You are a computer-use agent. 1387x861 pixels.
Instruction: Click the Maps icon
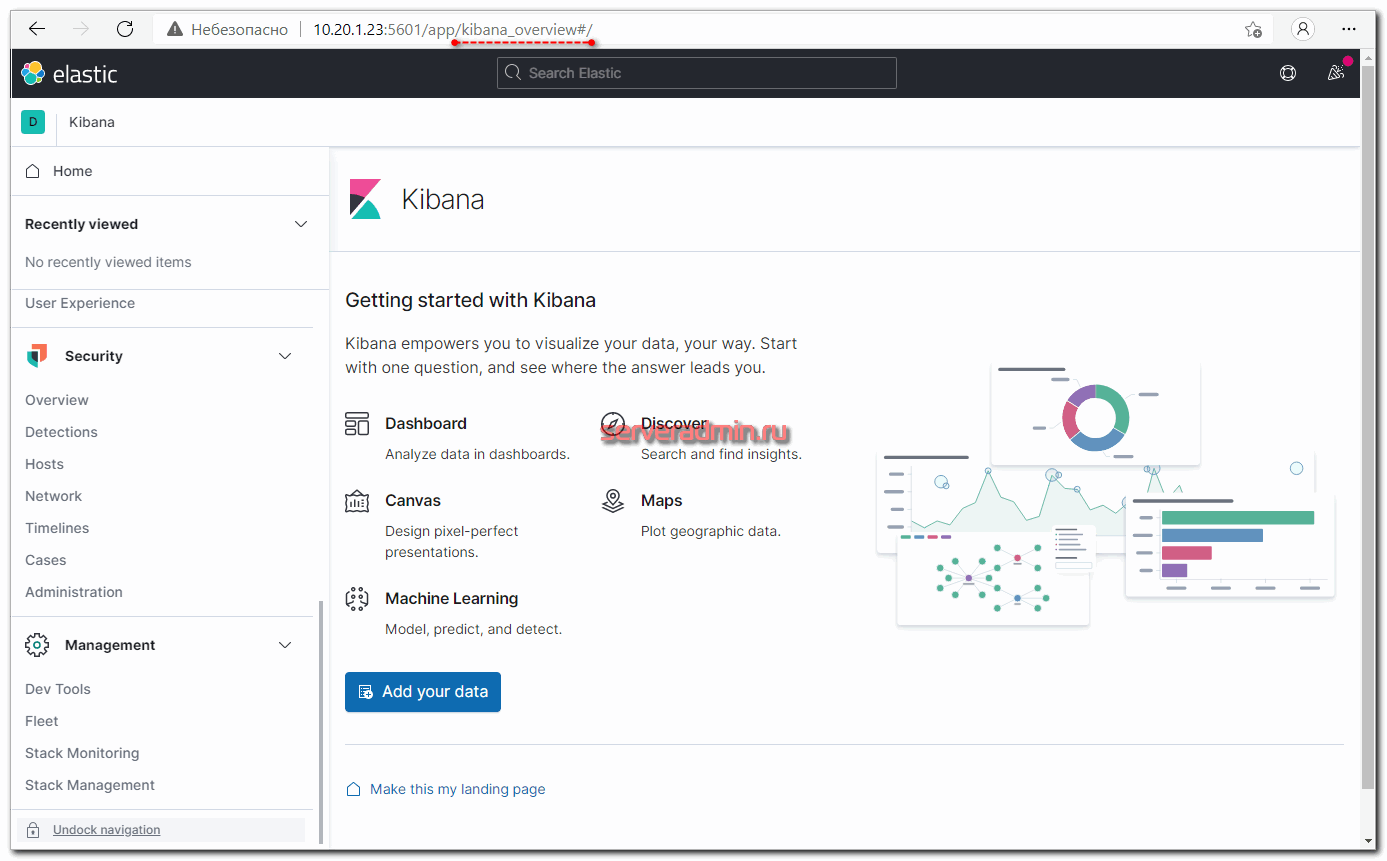(613, 501)
